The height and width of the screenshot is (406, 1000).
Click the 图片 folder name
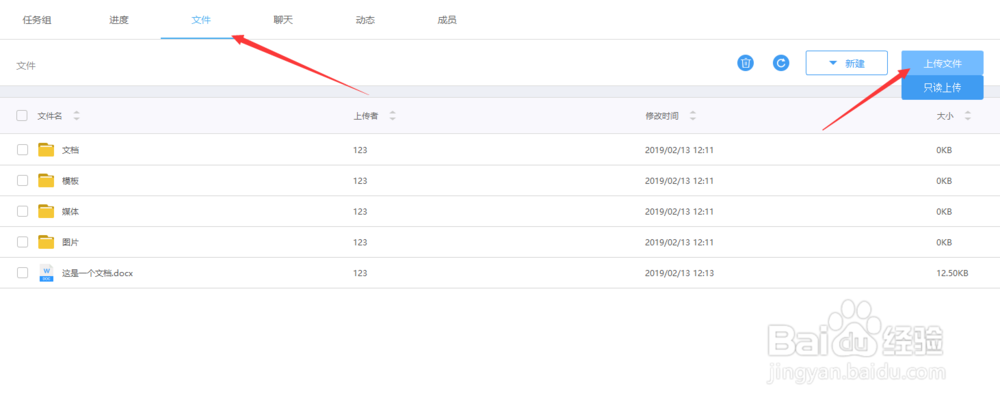[x=70, y=243]
